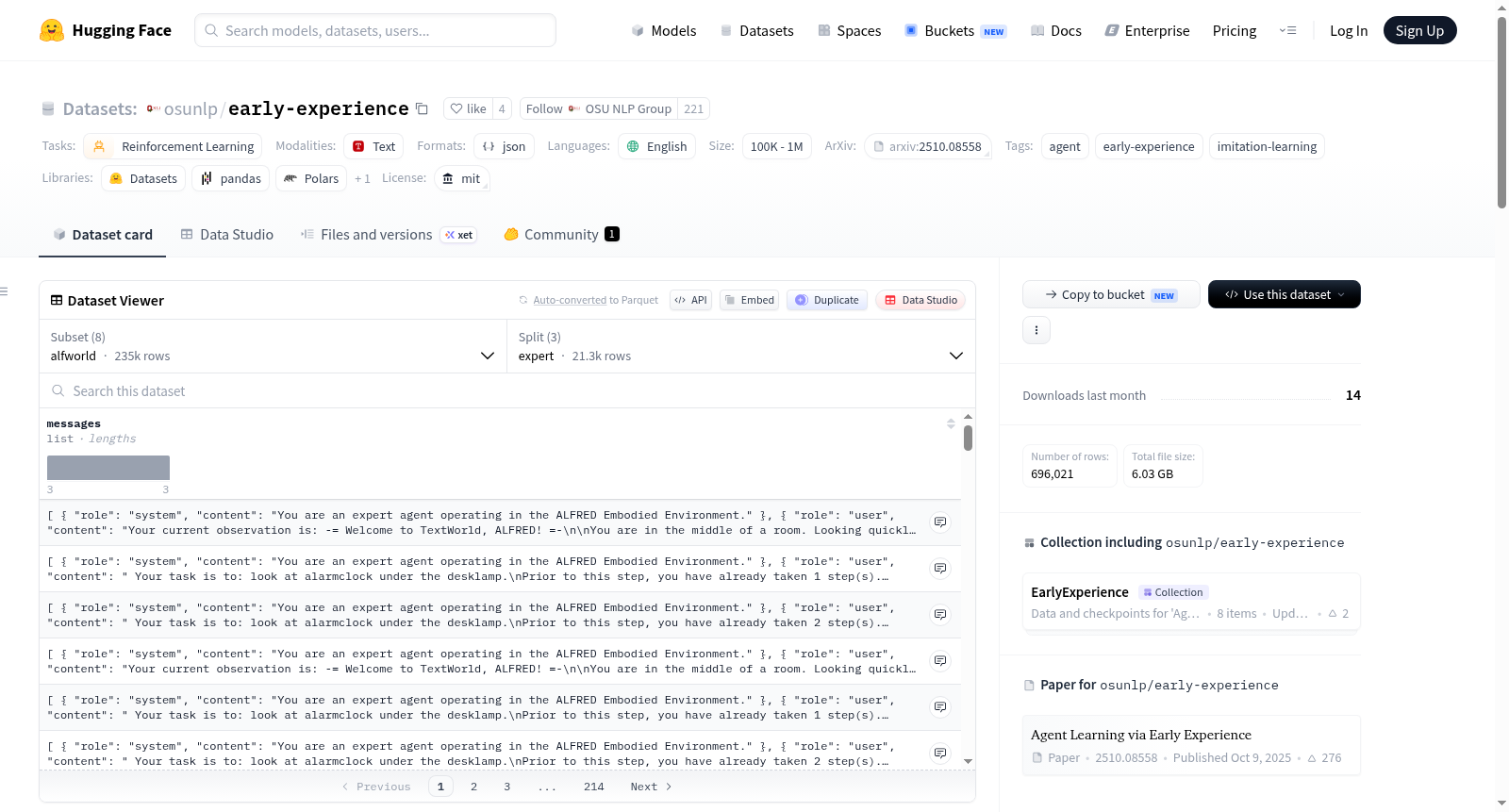This screenshot has width=1509, height=812.
Task: Open Docs in the top navigation
Action: (x=1056, y=30)
